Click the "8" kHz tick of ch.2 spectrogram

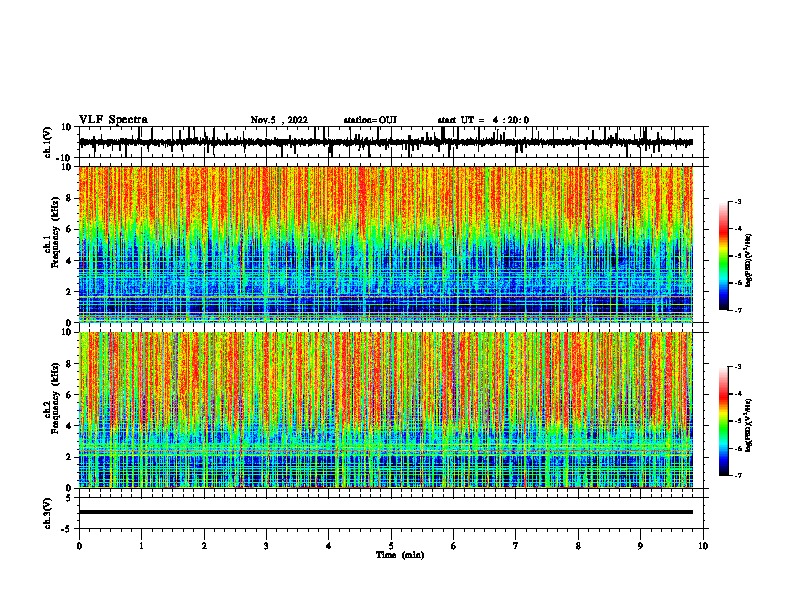click(69, 364)
